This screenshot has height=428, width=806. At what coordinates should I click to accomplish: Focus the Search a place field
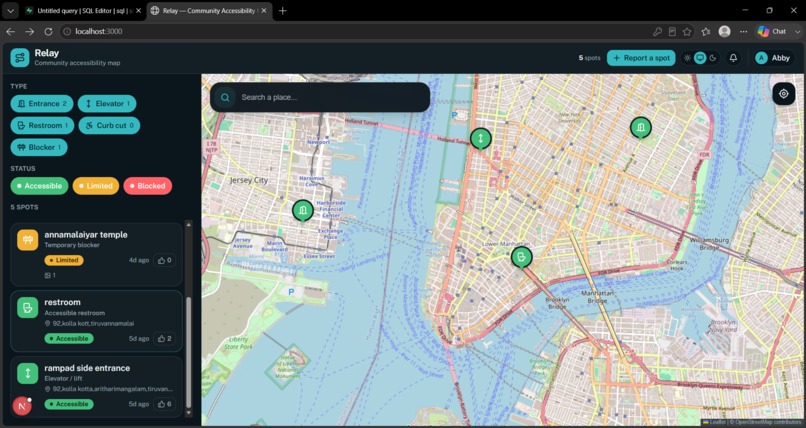click(320, 97)
